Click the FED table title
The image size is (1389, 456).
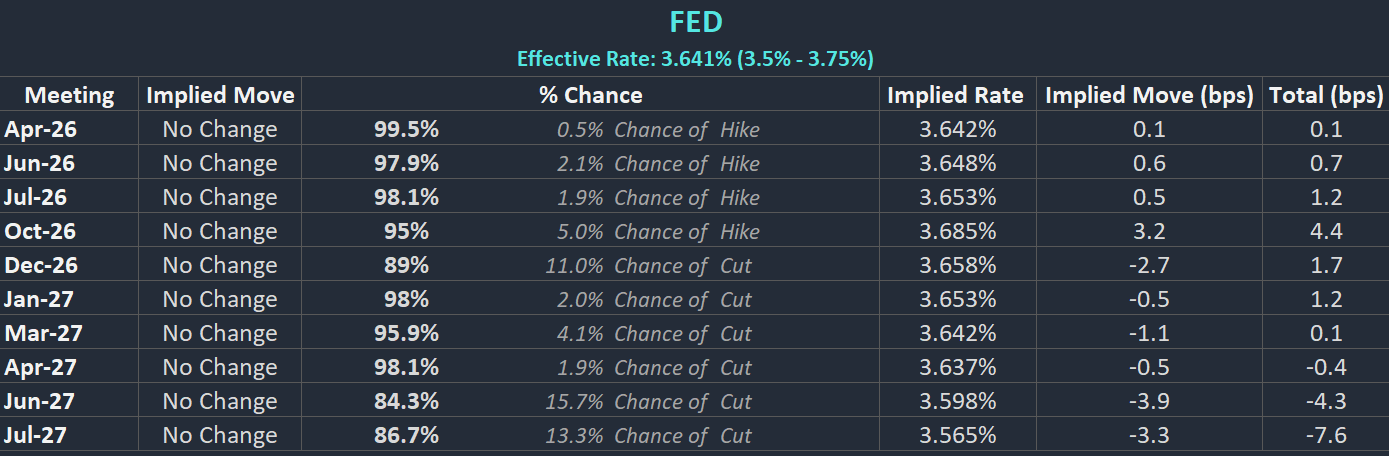click(695, 23)
